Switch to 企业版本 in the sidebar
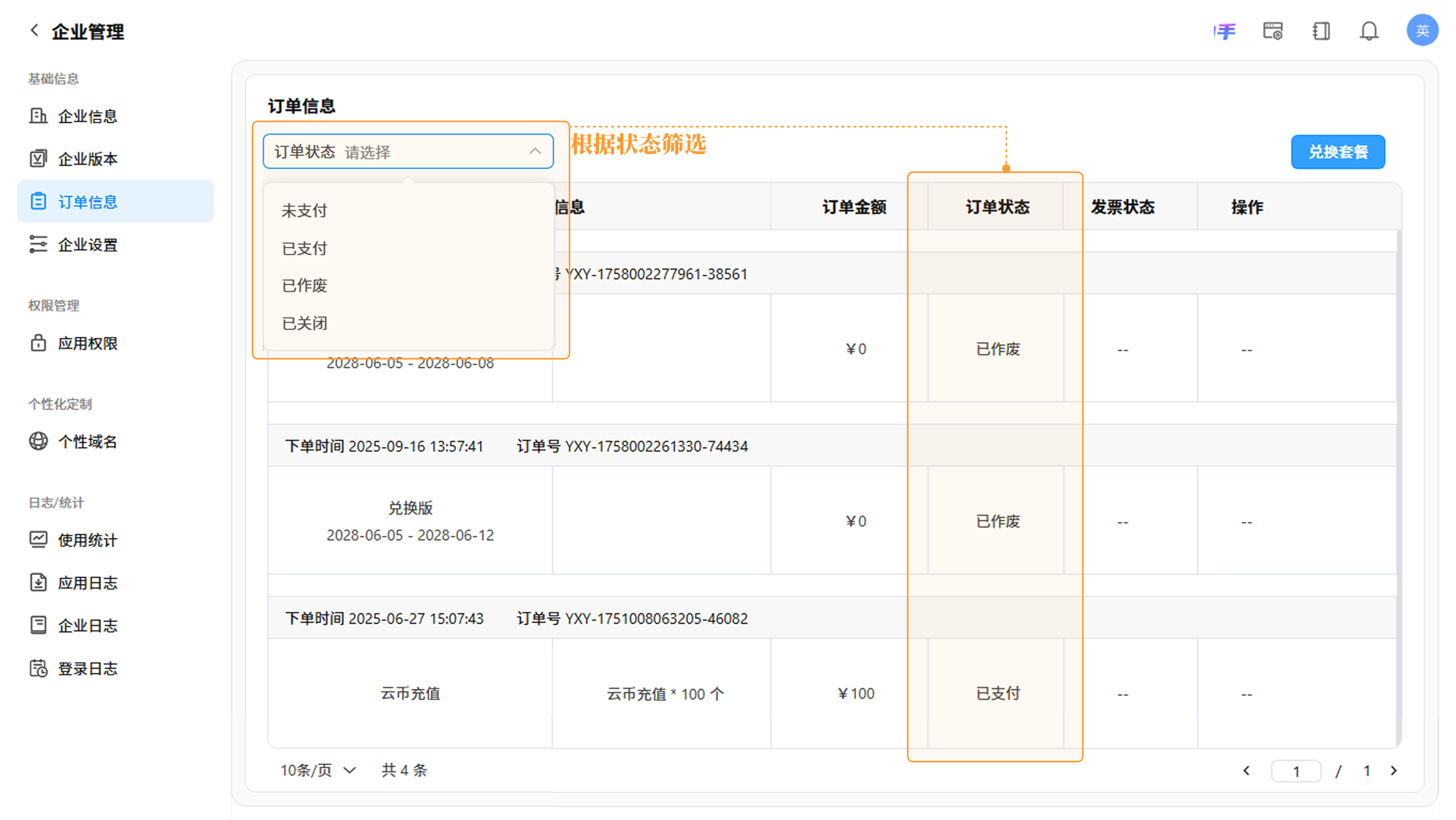The image size is (1456, 820). coord(88,159)
